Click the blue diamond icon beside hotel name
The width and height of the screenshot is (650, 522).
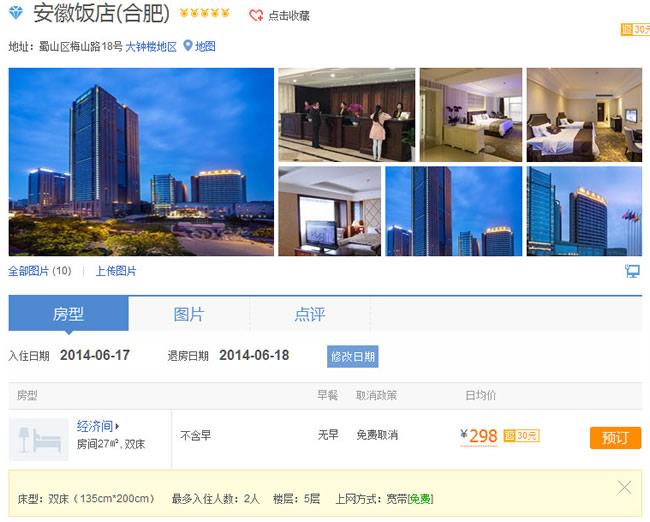16,12
